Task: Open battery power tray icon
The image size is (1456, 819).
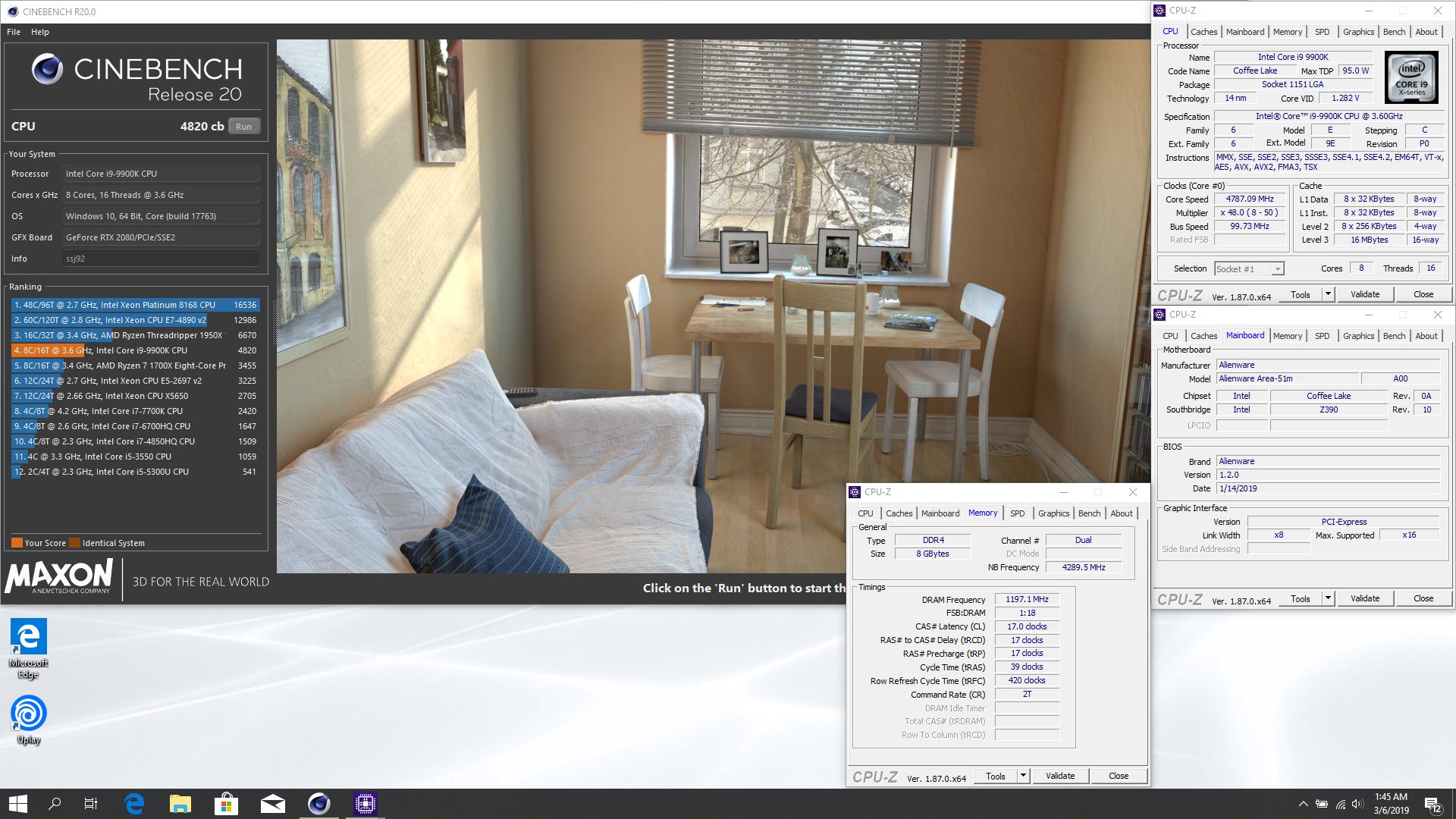Action: 1321,804
